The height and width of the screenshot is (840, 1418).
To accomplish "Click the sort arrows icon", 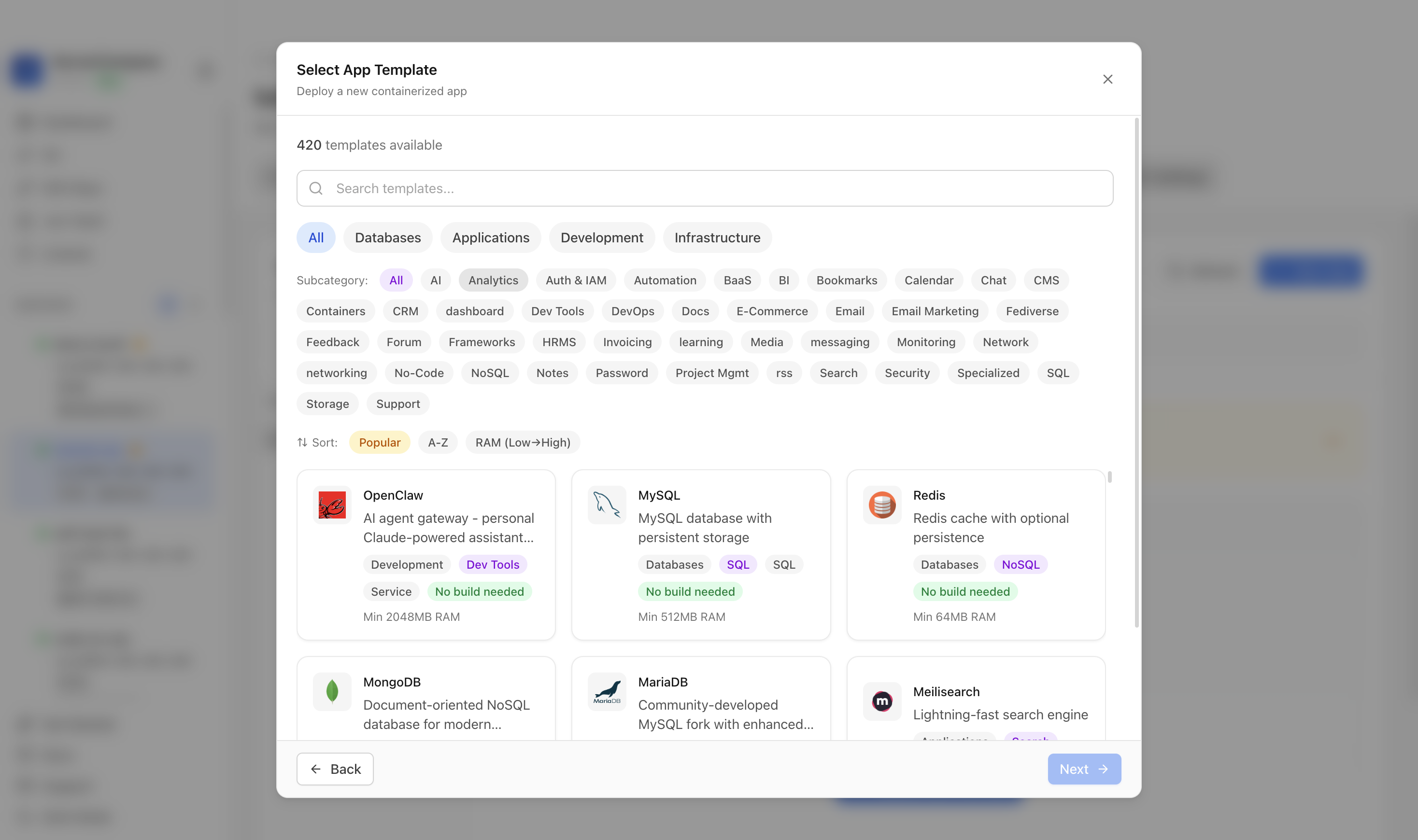I will pyautogui.click(x=302, y=442).
